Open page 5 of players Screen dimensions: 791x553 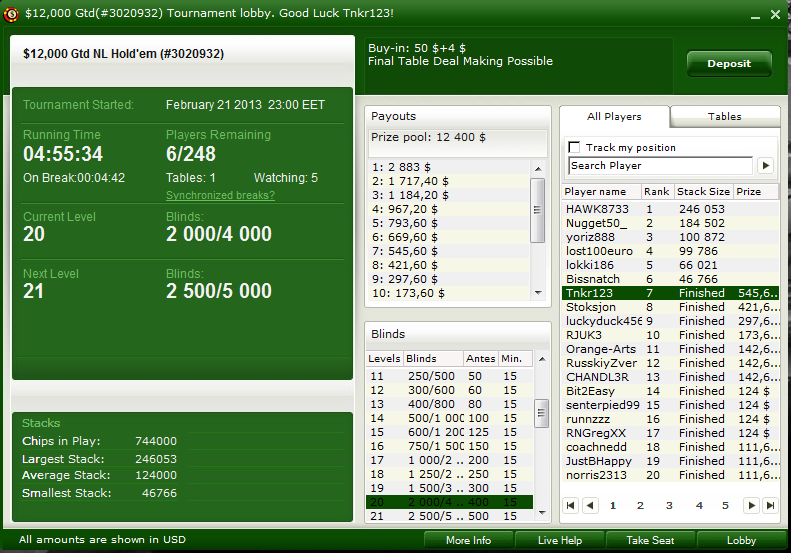[725, 505]
